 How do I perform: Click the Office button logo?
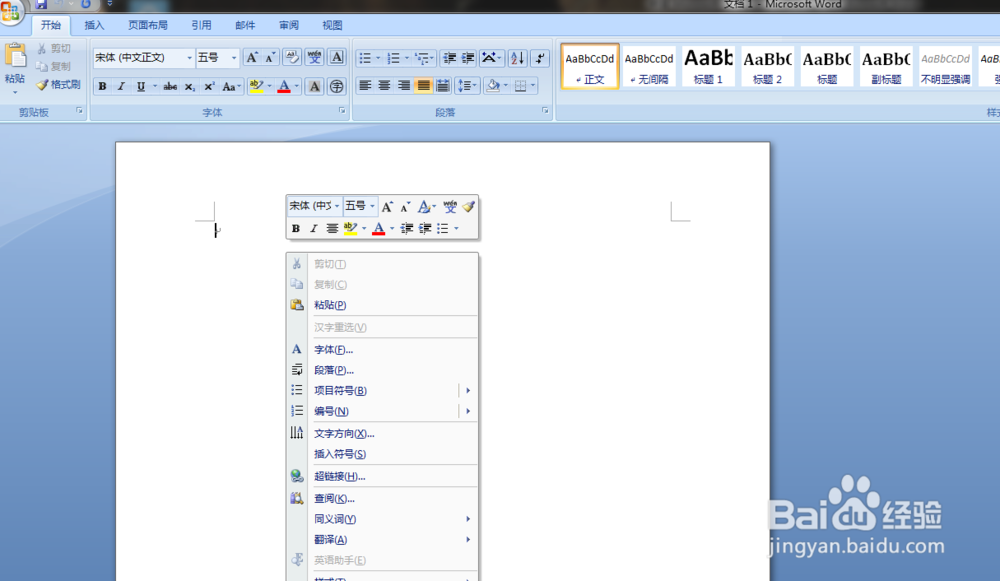click(10, 11)
